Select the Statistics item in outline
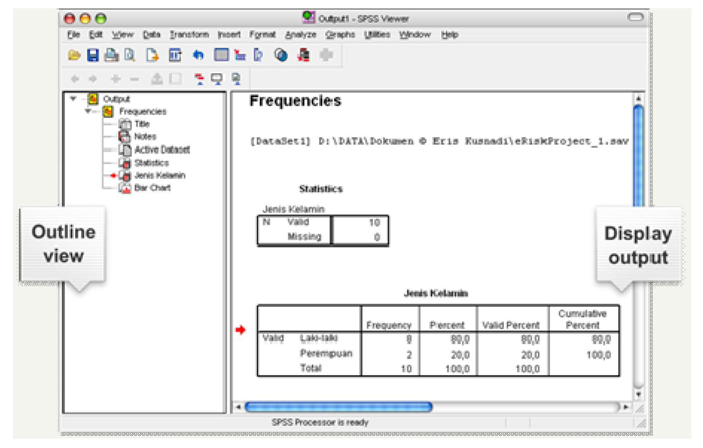Screen dimensions: 703x448 (x=152, y=162)
